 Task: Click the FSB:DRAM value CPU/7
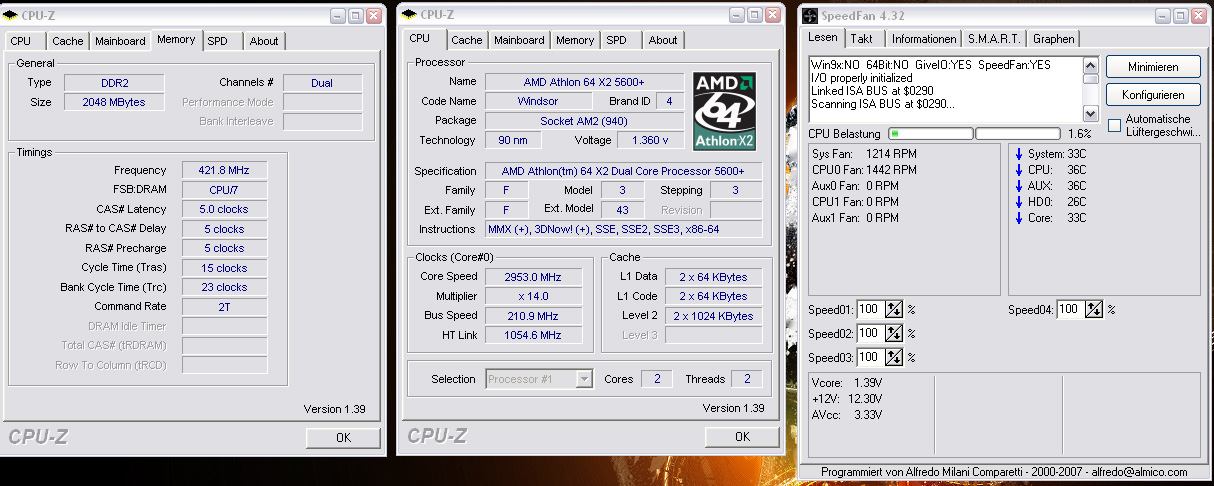[225, 190]
